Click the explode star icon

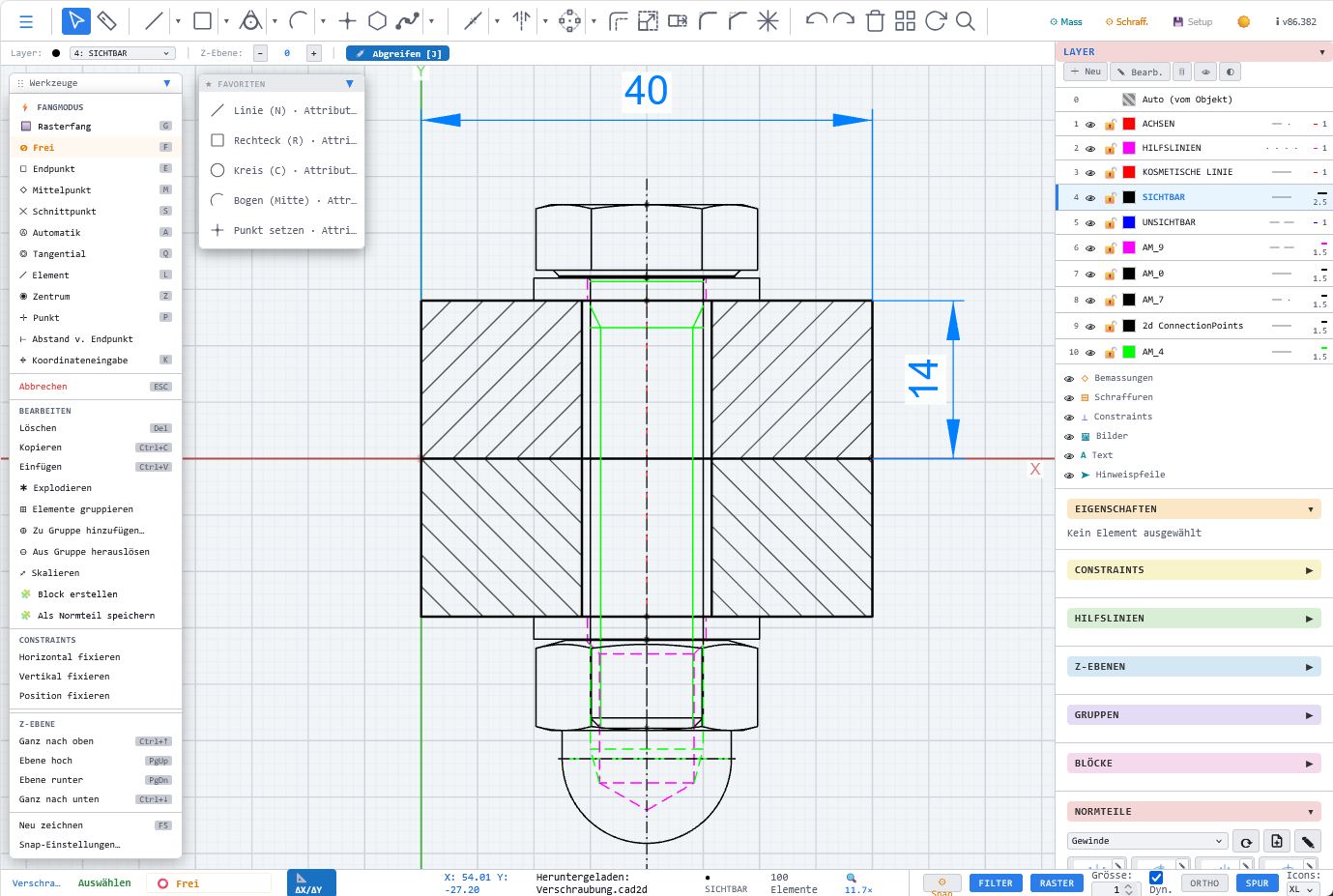click(x=768, y=20)
